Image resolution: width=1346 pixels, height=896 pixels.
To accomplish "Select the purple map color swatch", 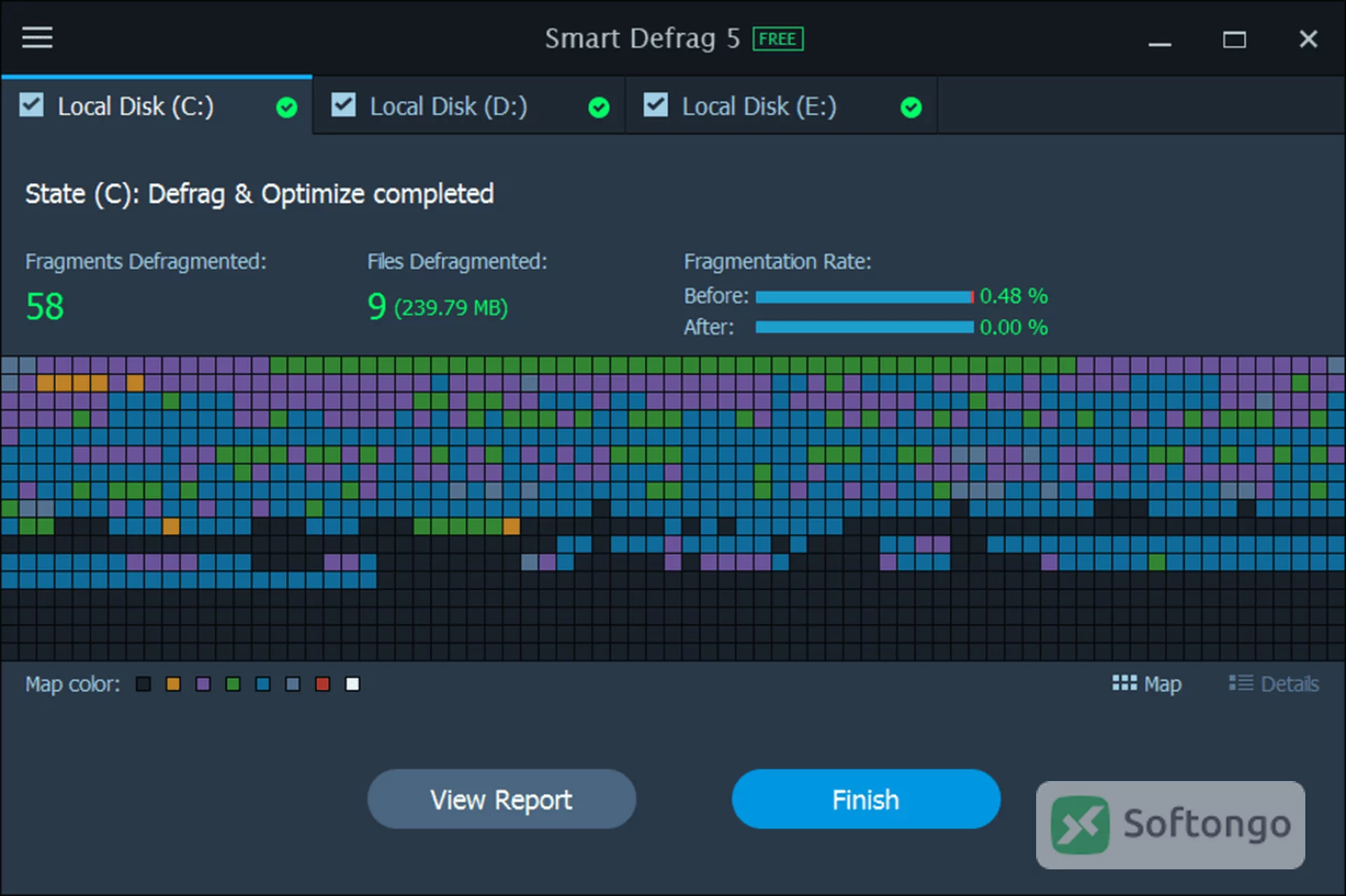I will [x=203, y=684].
